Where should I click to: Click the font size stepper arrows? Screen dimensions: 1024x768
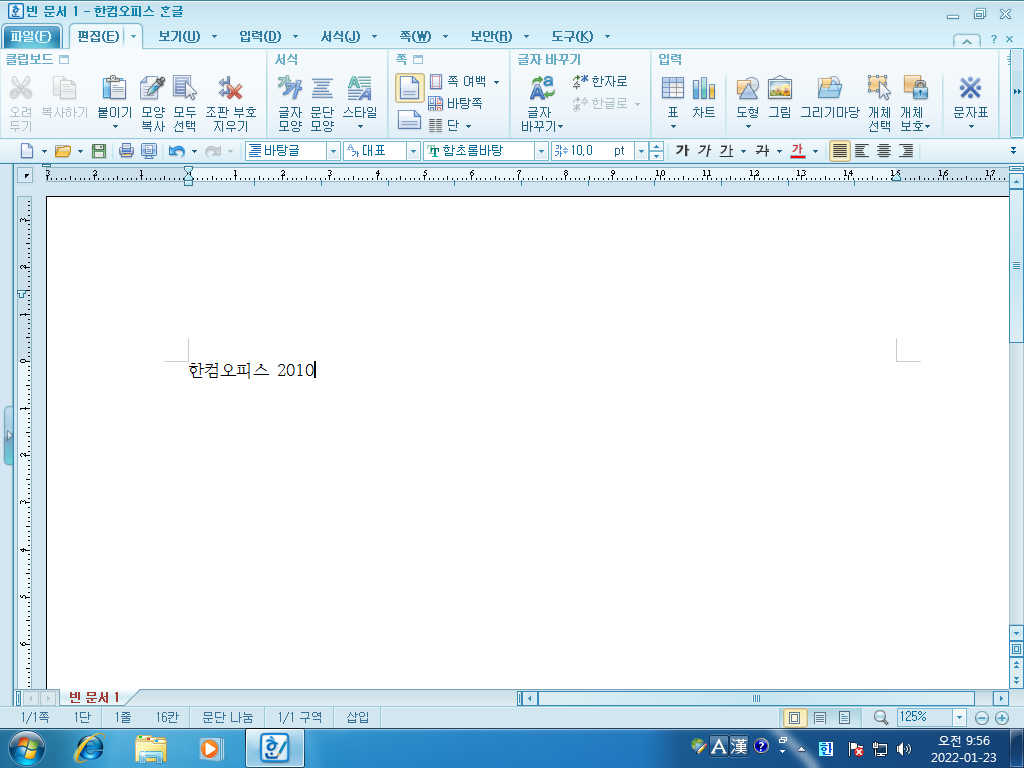(x=657, y=151)
